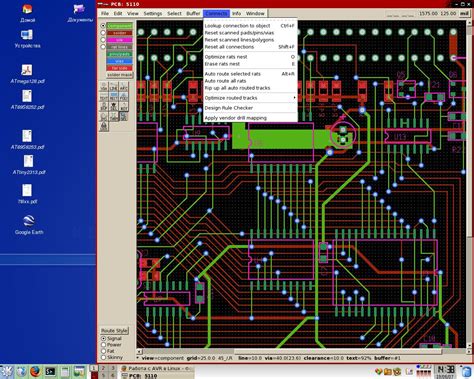Choose Erase rats nest
The height and width of the screenshot is (379, 474).
(250, 64)
